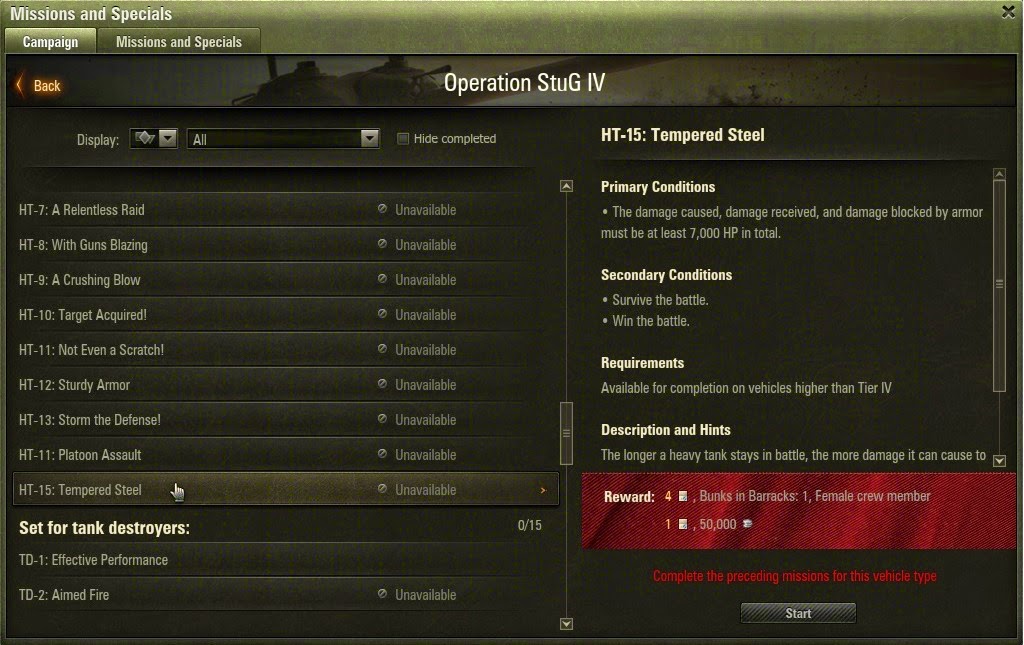Click the unavailable icon beside HT-7 mission
The height and width of the screenshot is (645, 1024).
[x=382, y=209]
